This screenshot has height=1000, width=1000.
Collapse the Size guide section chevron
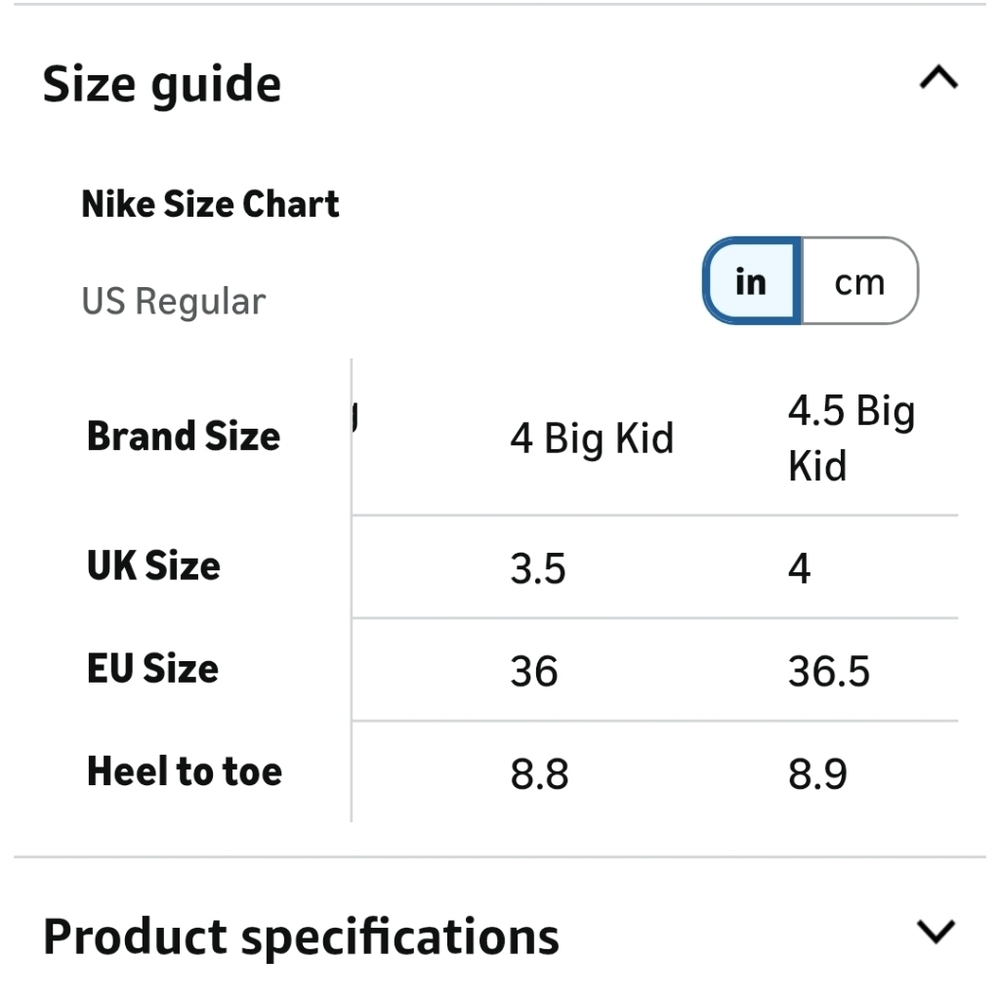coord(938,78)
